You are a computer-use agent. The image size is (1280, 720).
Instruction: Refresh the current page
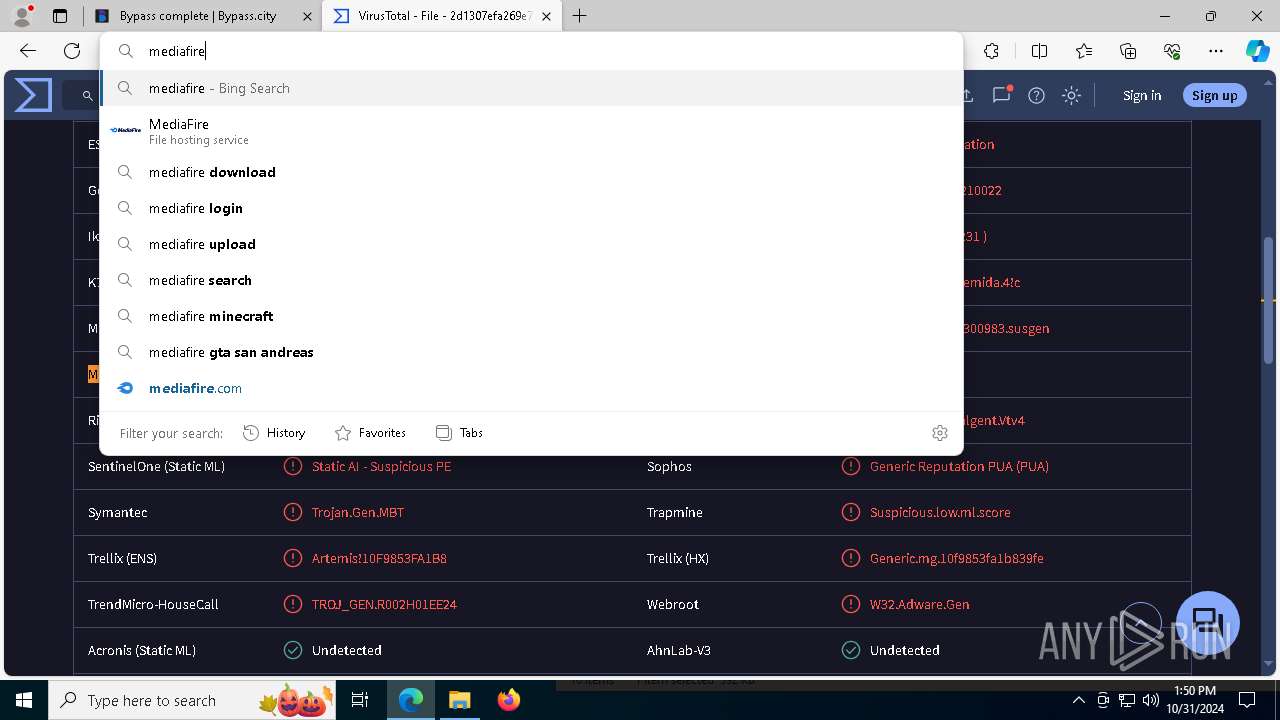click(x=72, y=51)
